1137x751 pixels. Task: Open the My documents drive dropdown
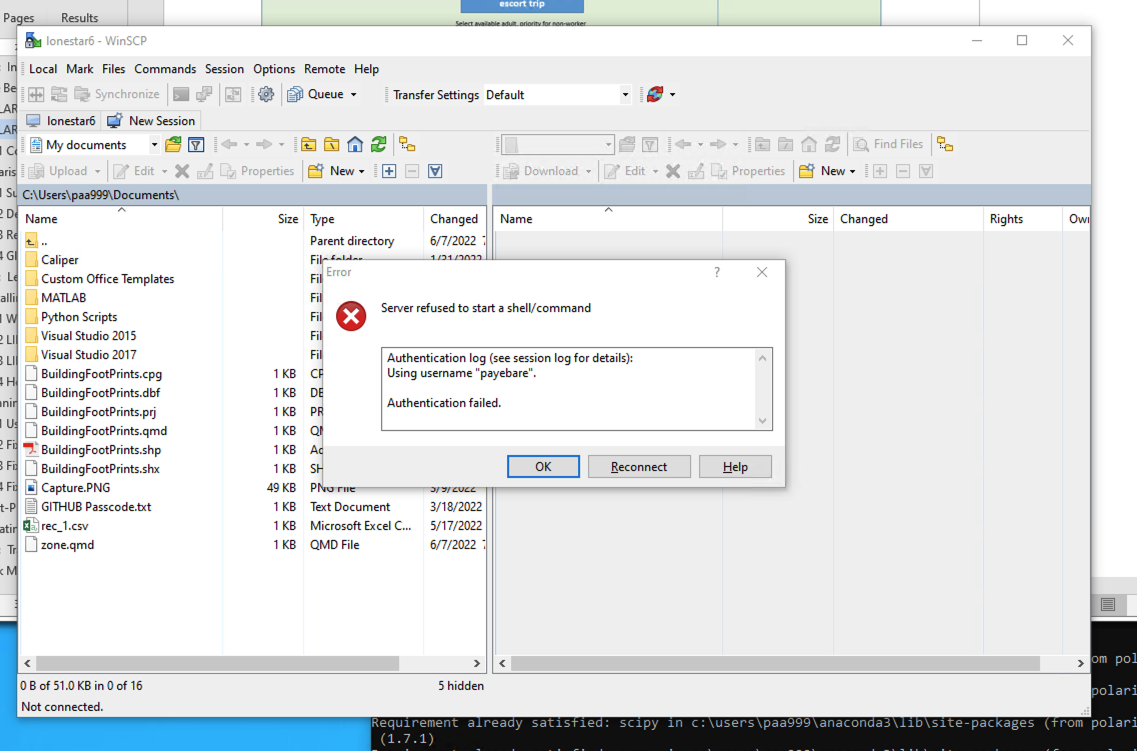click(154, 145)
